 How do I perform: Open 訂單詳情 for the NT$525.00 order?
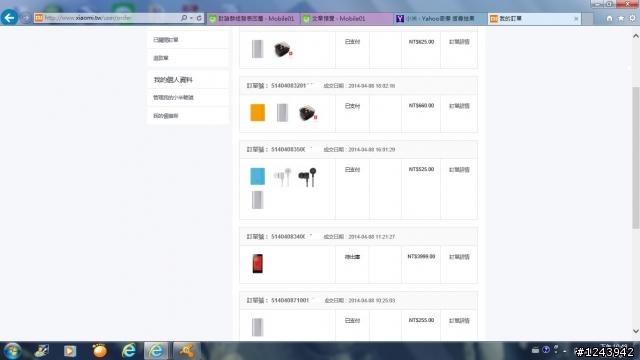pos(459,169)
